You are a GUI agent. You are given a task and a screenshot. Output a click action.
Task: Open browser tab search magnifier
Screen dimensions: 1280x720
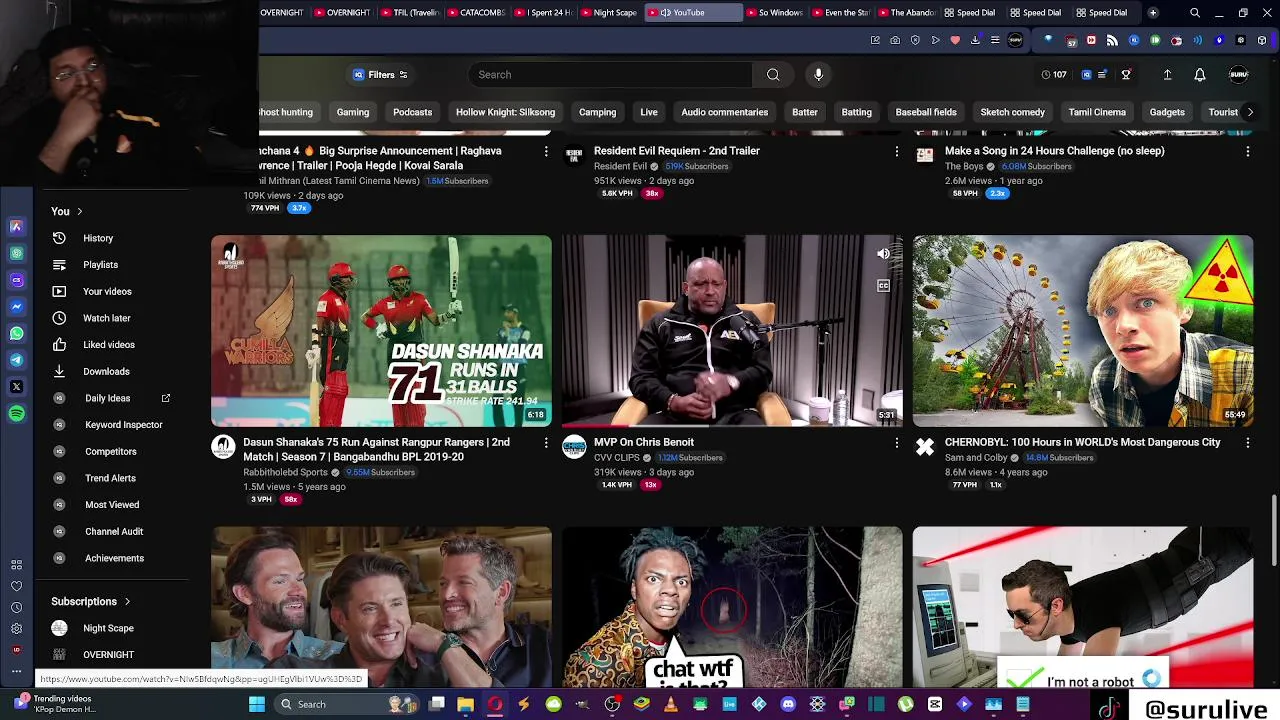[x=1194, y=13]
